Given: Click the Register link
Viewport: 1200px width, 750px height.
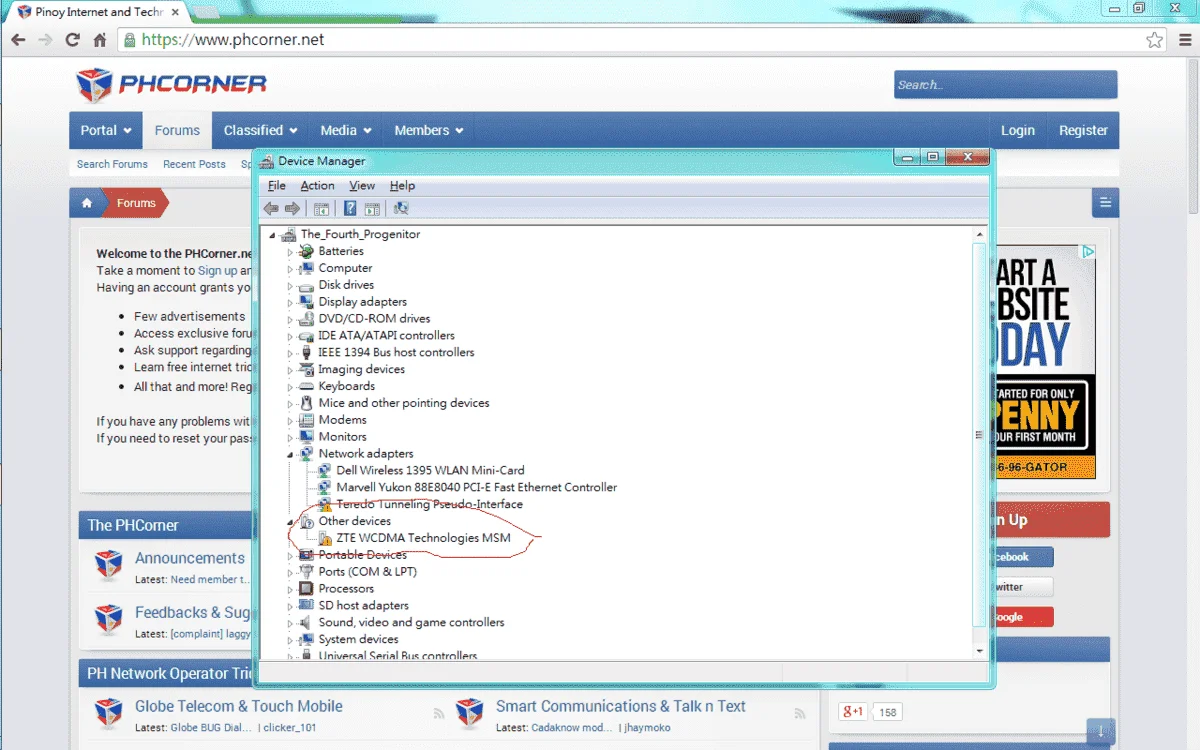Looking at the screenshot, I should coord(1083,130).
